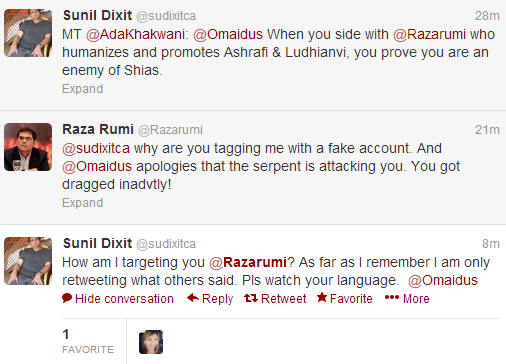
Task: Open Sunil Dixit's avatar in top tweet
Action: [x=28, y=33]
